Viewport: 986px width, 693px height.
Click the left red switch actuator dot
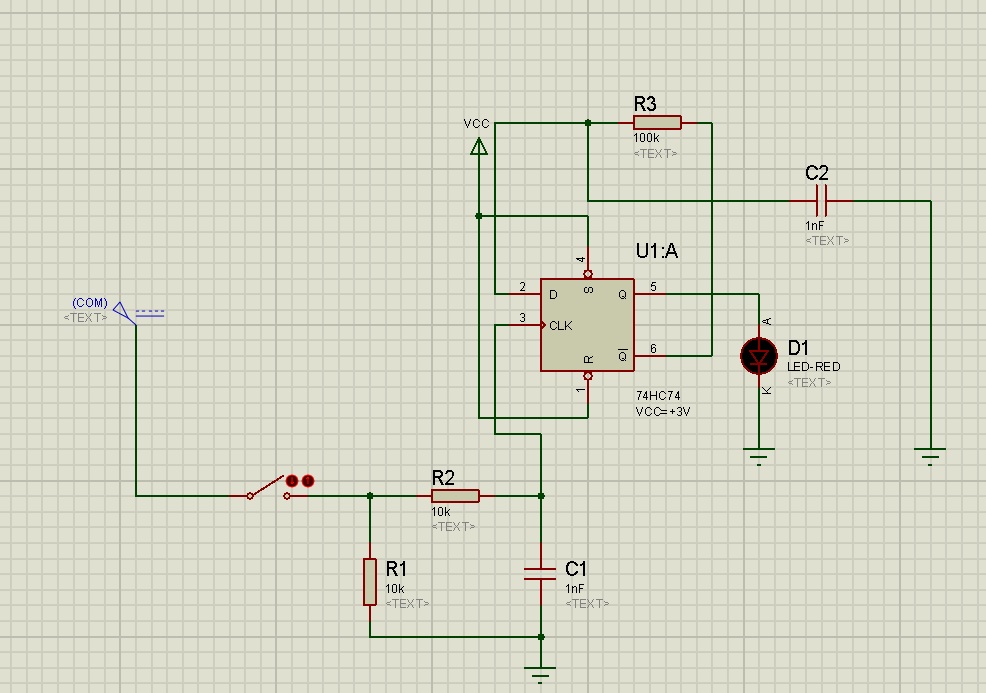click(x=292, y=481)
